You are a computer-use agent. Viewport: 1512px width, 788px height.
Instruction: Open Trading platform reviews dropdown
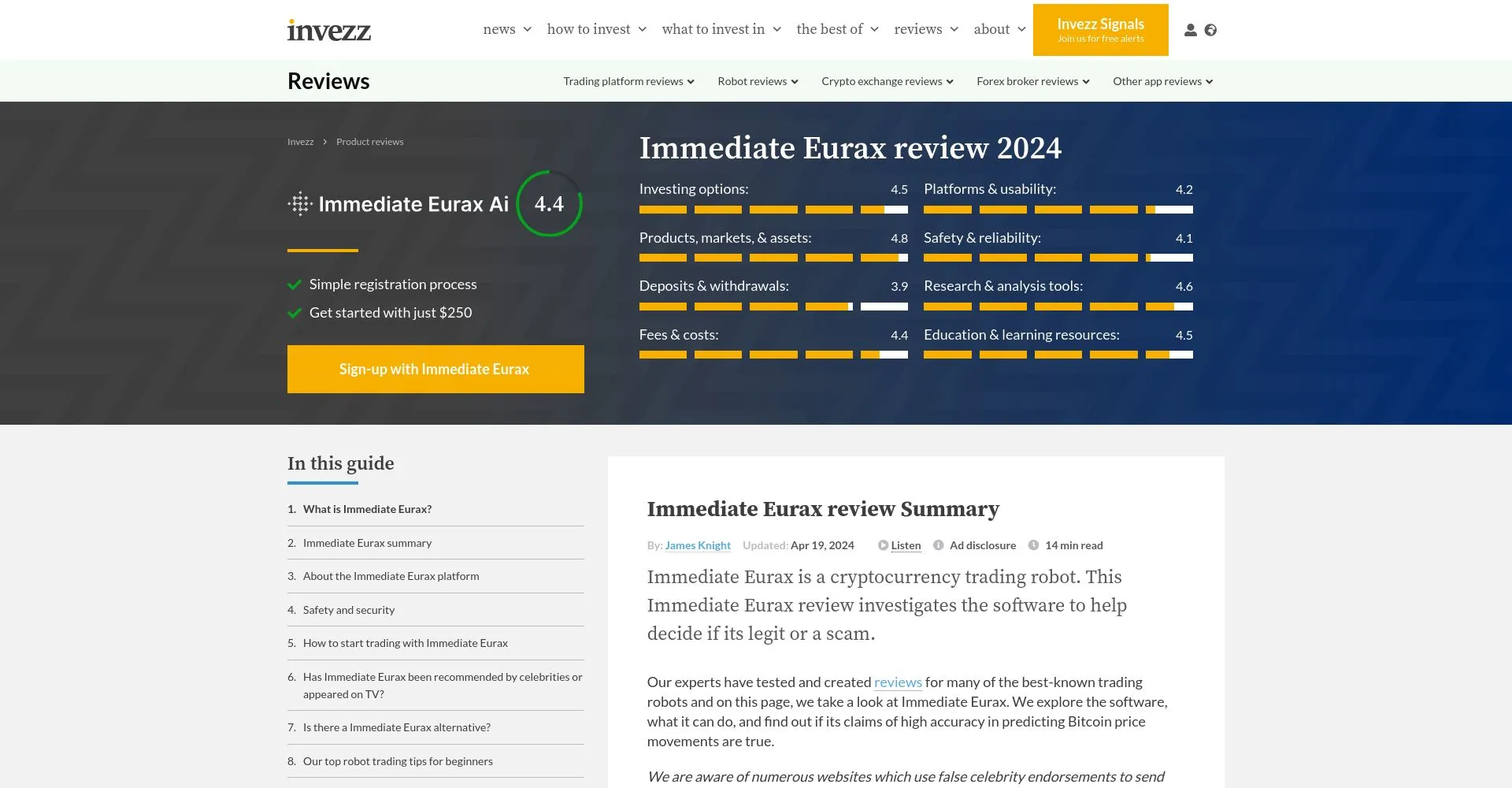(x=628, y=81)
